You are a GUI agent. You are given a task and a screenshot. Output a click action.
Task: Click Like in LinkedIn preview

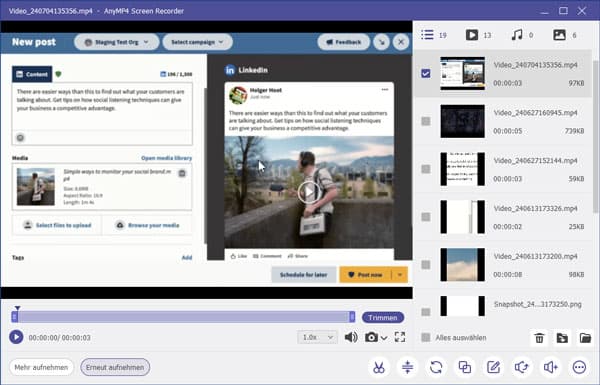point(239,256)
